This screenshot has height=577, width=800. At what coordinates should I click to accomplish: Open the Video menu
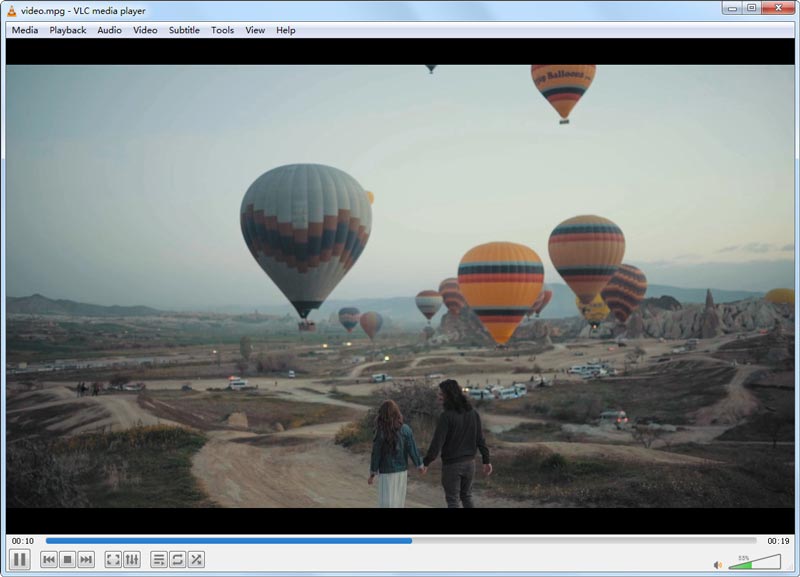(145, 30)
